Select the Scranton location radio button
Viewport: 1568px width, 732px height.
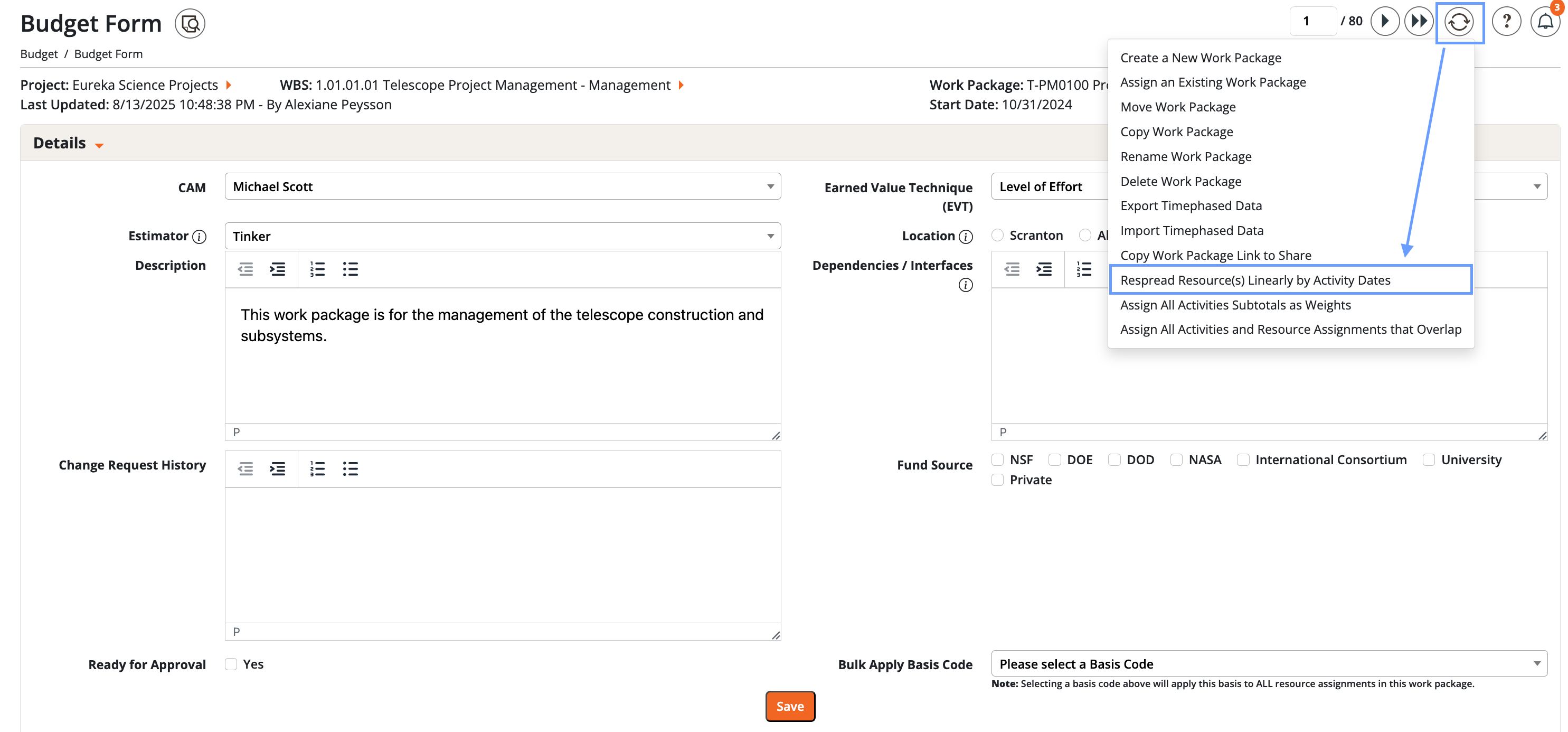997,235
